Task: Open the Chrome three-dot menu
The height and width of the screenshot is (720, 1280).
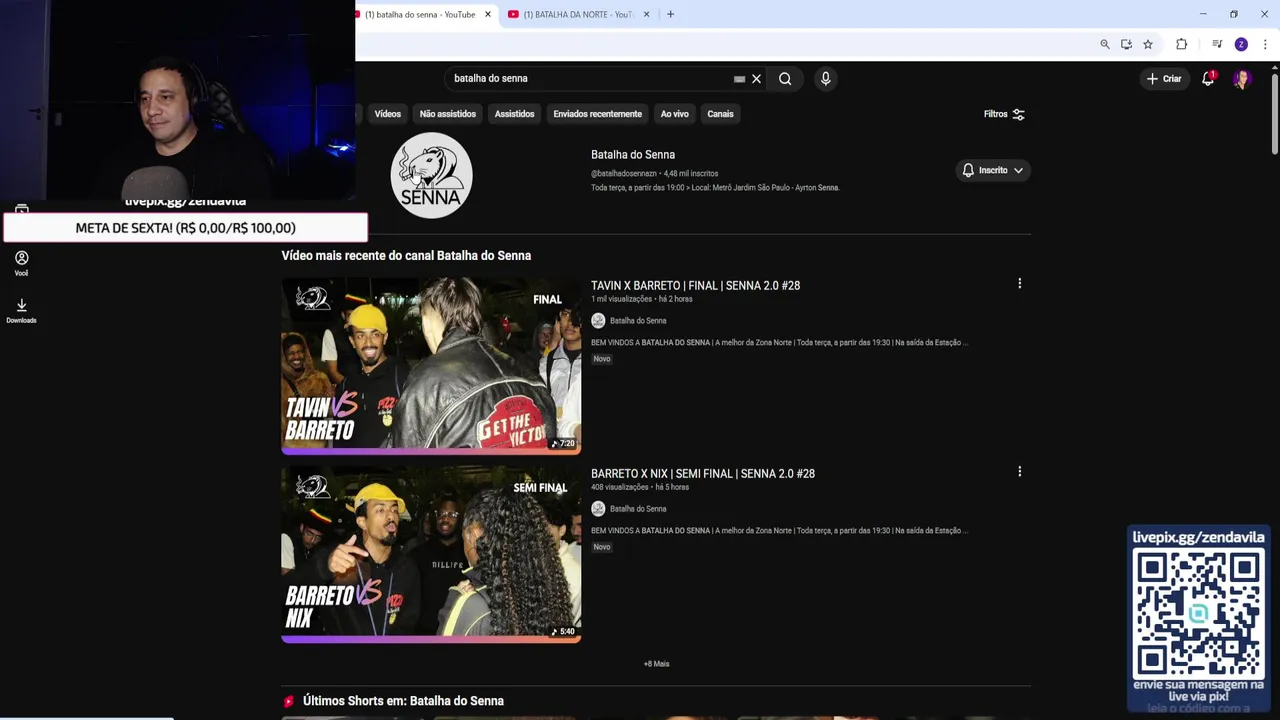Action: coord(1265,44)
